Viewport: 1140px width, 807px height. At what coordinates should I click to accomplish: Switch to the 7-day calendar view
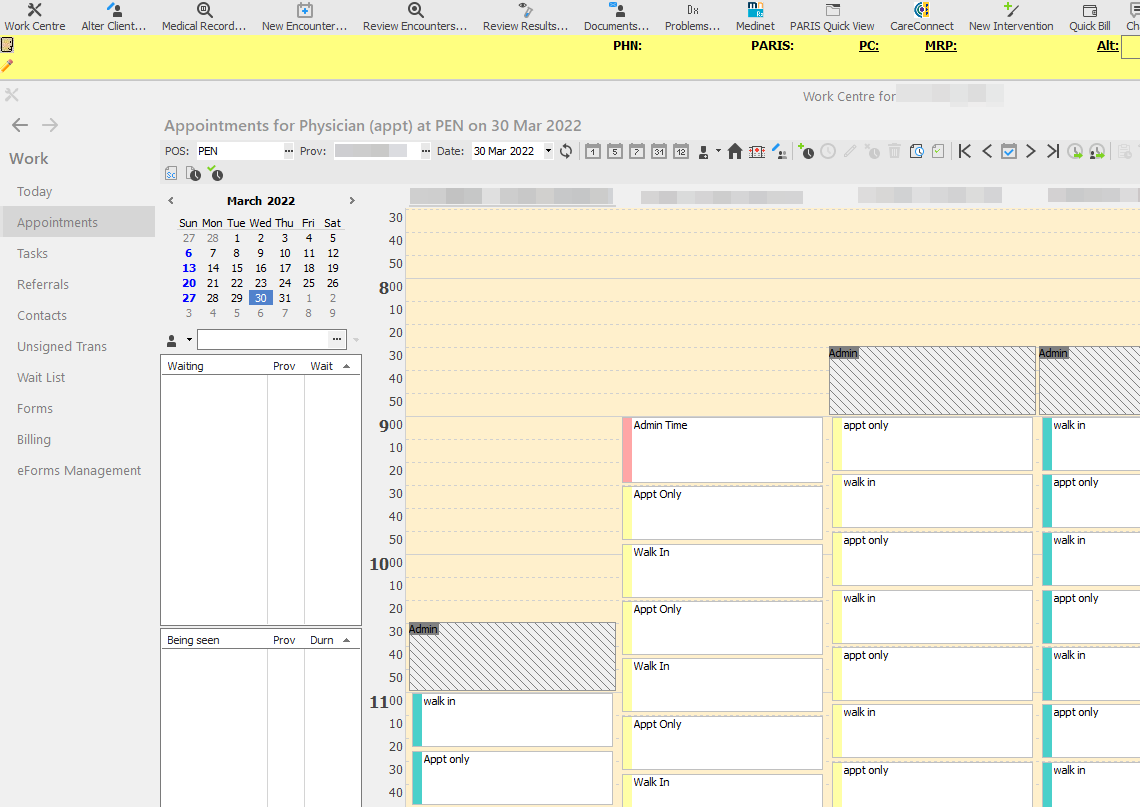tap(636, 151)
